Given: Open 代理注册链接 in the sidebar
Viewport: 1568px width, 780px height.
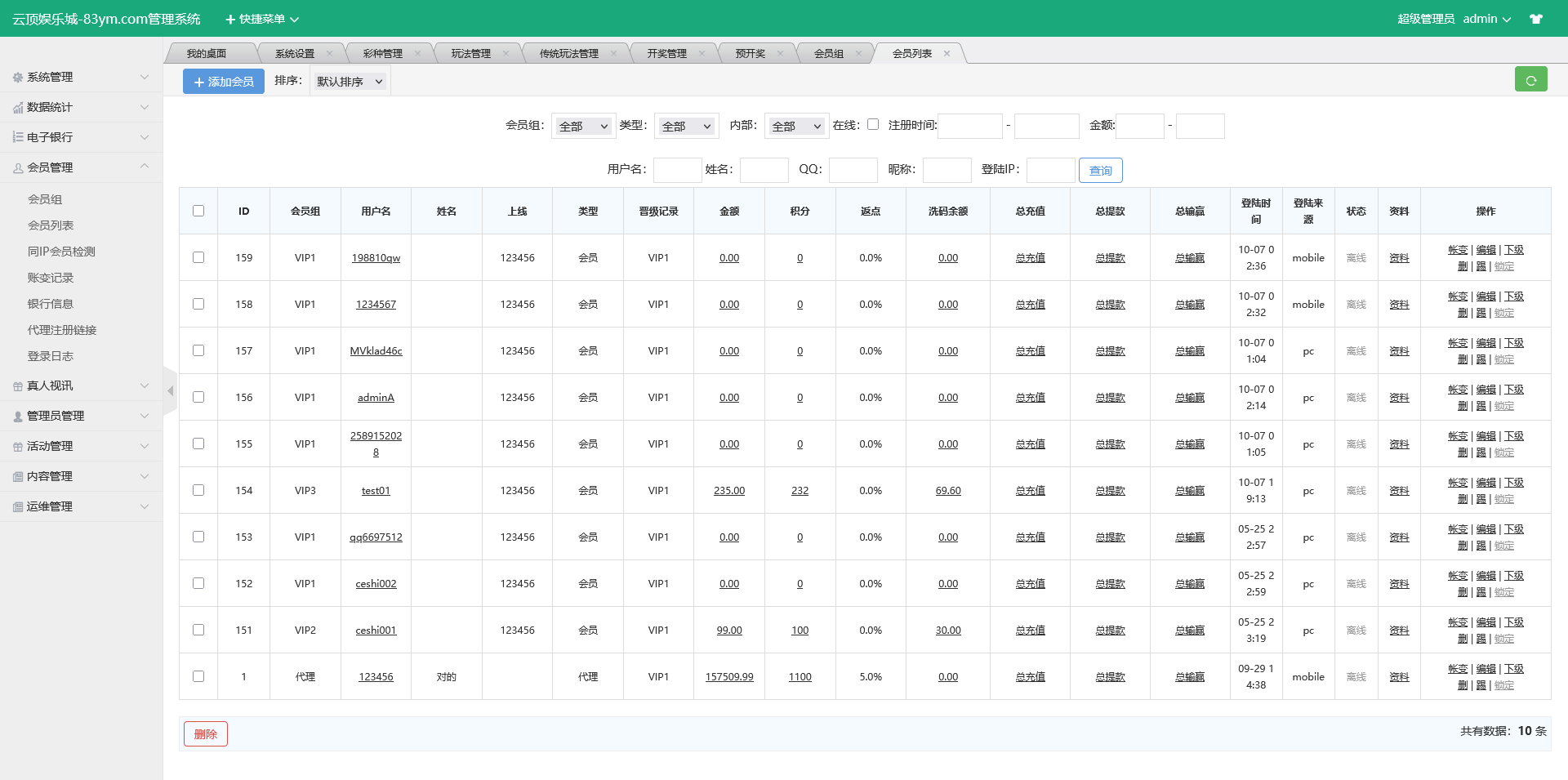Looking at the screenshot, I should pos(62,330).
